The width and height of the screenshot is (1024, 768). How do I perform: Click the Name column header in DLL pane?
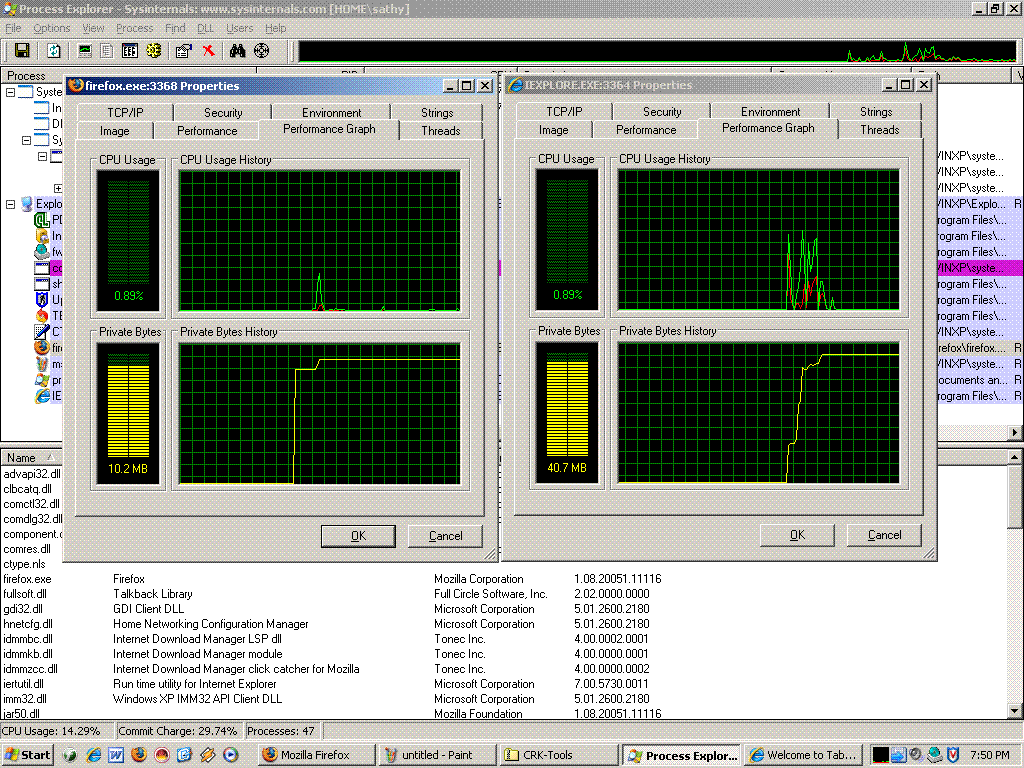31,458
